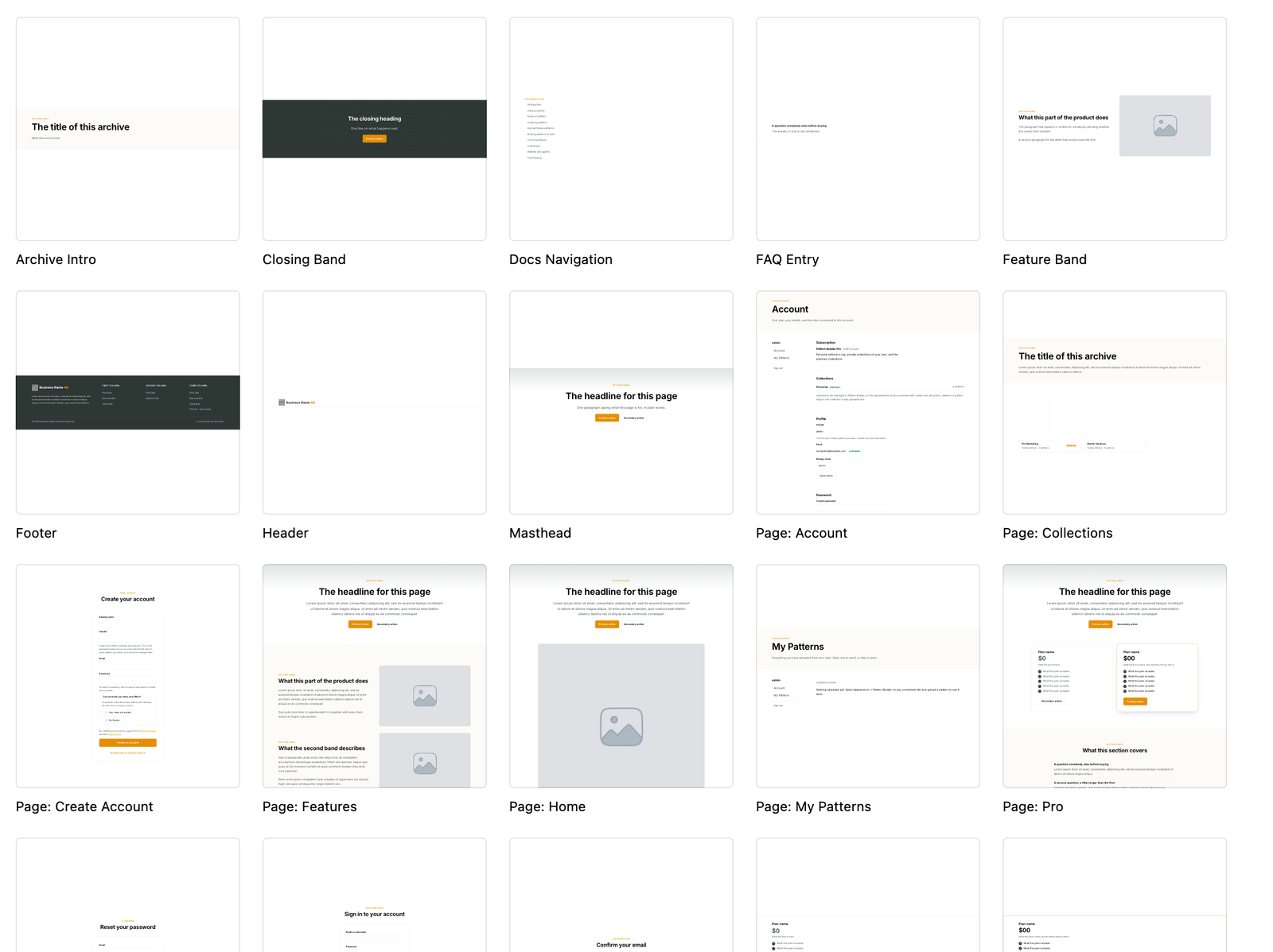The width and height of the screenshot is (1273, 952).
Task: Click the 'Docs Navigation' title text
Action: pyautogui.click(x=561, y=259)
